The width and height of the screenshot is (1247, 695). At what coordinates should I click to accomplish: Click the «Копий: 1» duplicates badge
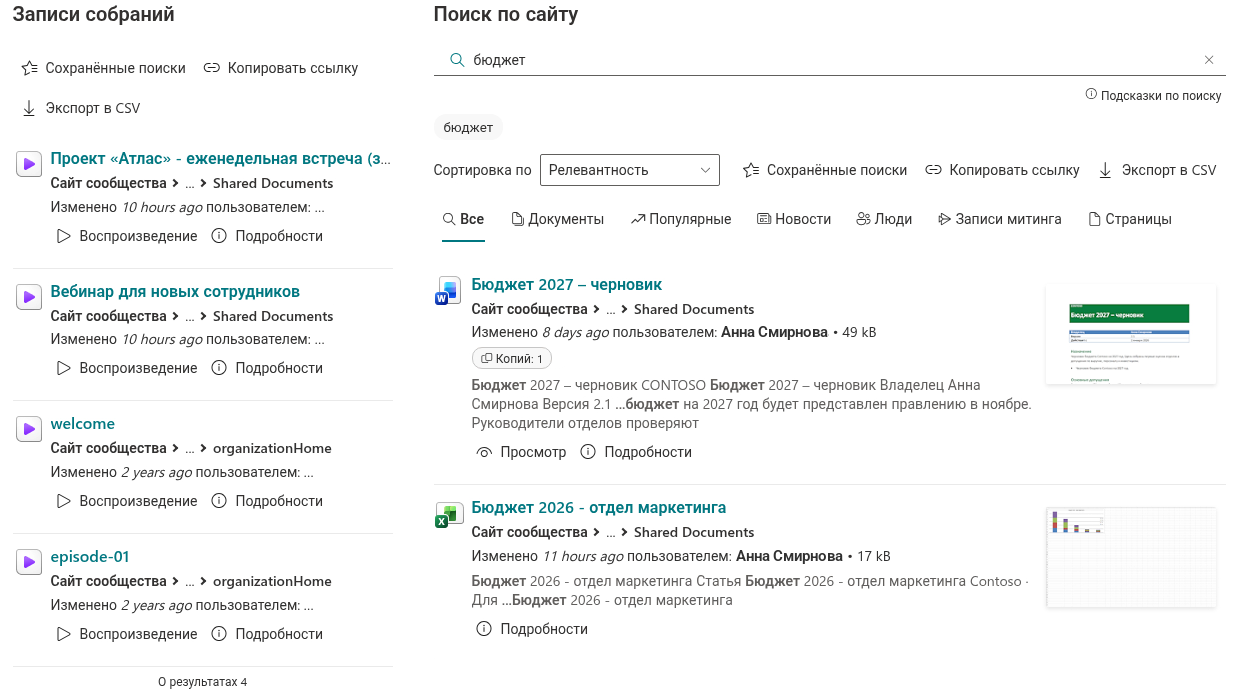pyautogui.click(x=512, y=358)
